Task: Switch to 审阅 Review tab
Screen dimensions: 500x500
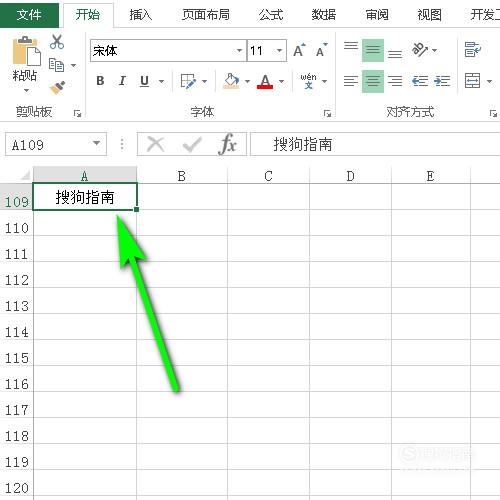Action: pyautogui.click(x=377, y=15)
